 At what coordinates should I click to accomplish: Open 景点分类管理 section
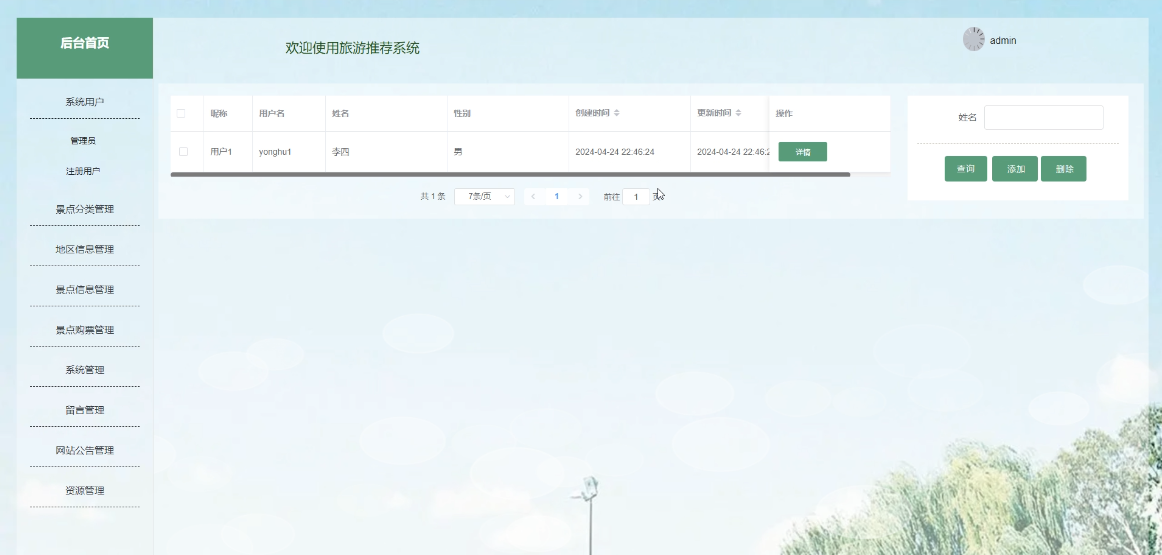84,210
